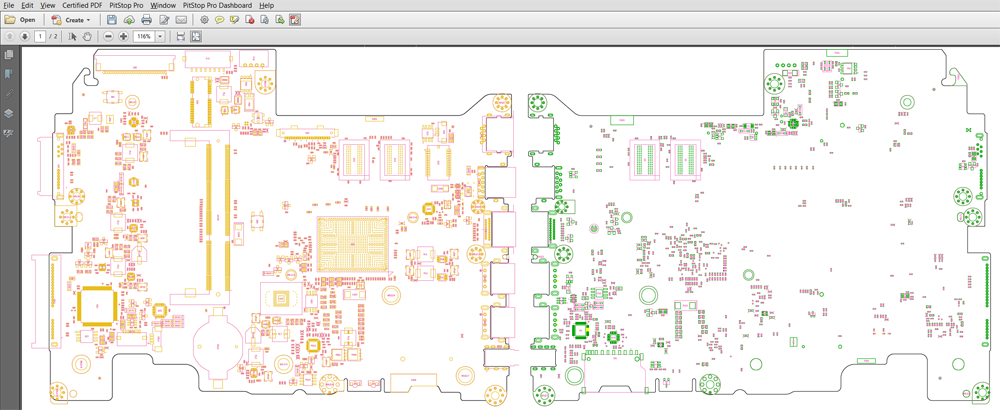
Task: Toggle Fit Page view mode
Action: click(x=196, y=36)
